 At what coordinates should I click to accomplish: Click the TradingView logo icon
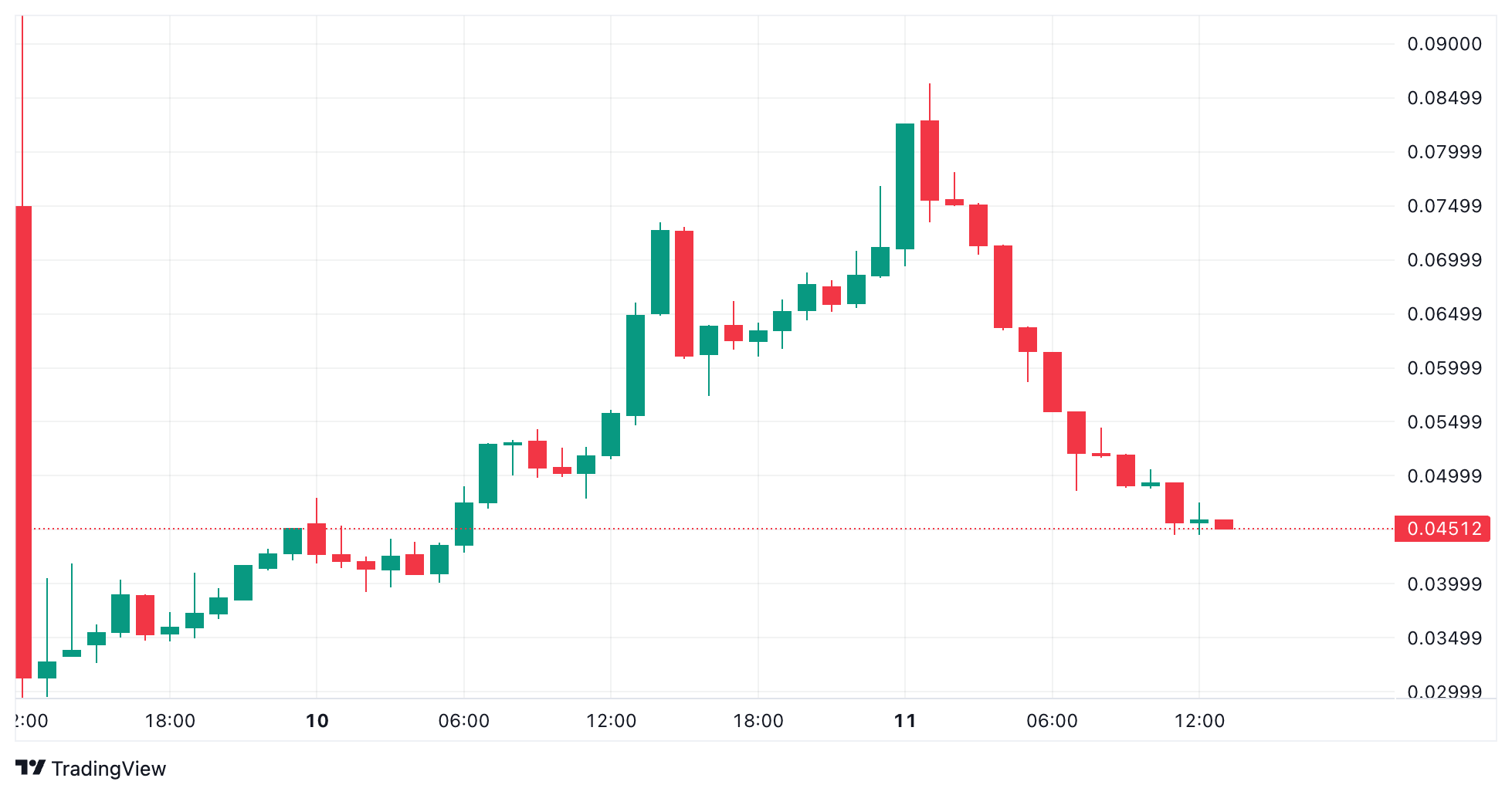point(30,768)
